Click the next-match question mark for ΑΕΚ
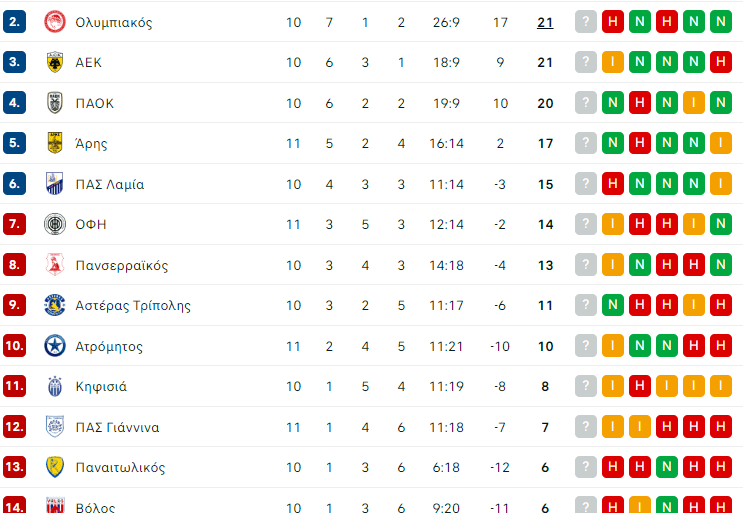 (x=586, y=62)
